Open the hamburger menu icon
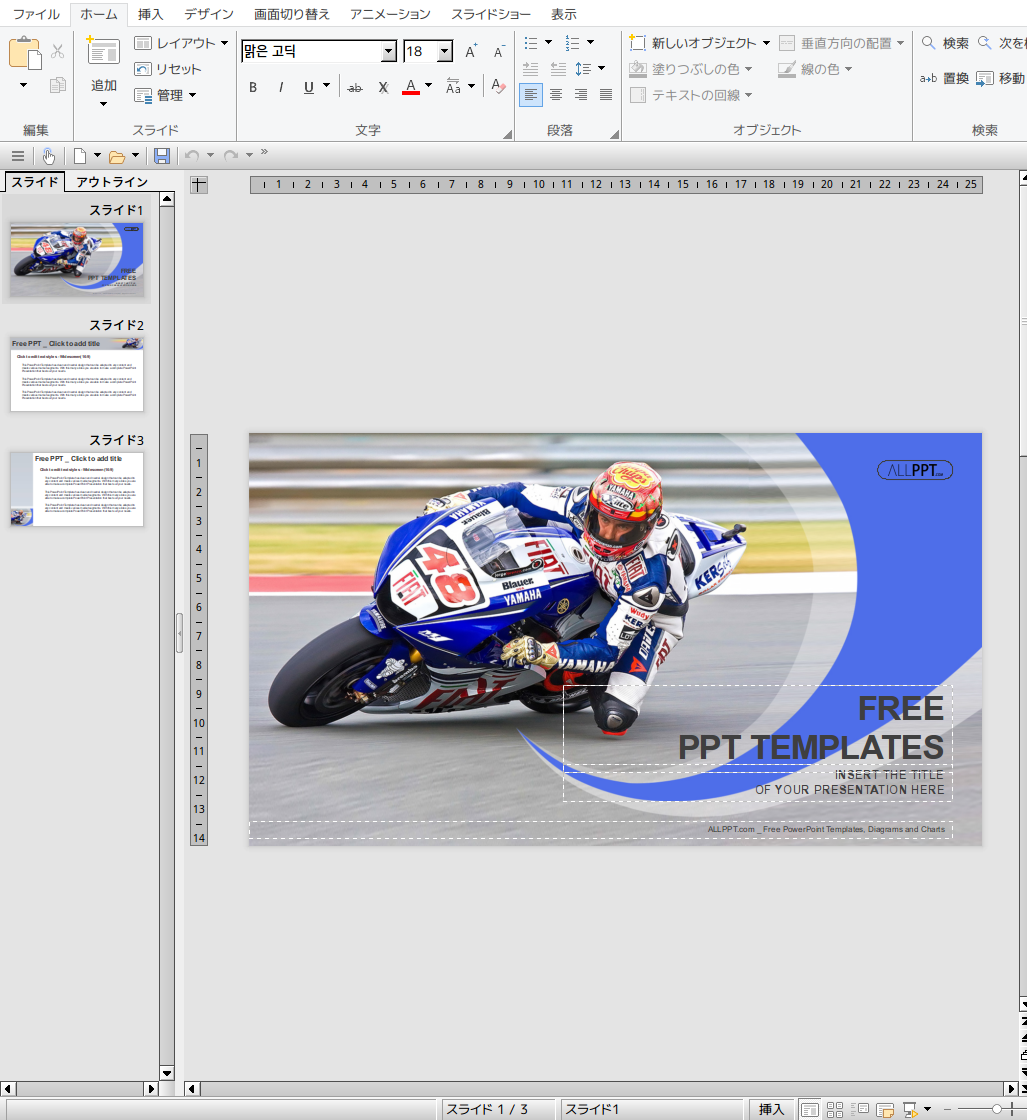The image size is (1027, 1120). (18, 156)
